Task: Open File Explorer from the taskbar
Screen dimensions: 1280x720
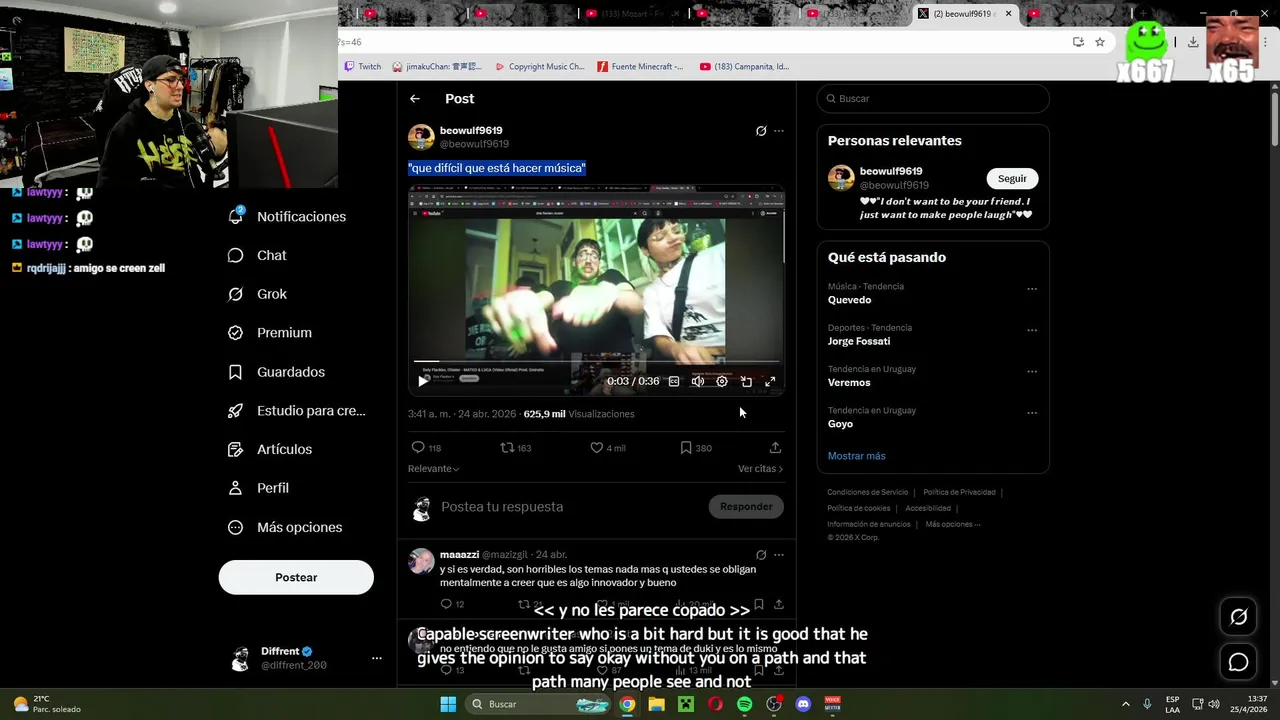Action: tap(656, 704)
